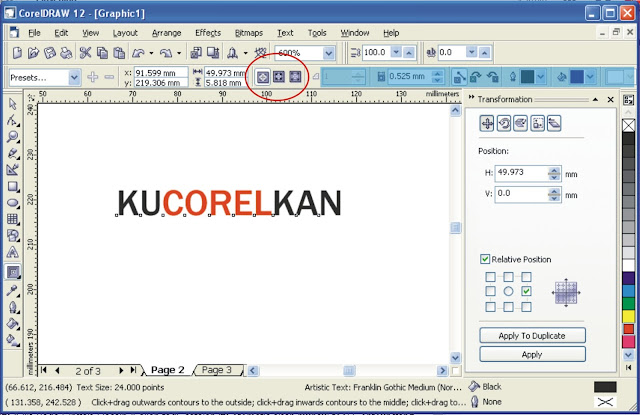Select the center anchor point circle
Viewport: 640px width, 415px height.
(x=508, y=291)
